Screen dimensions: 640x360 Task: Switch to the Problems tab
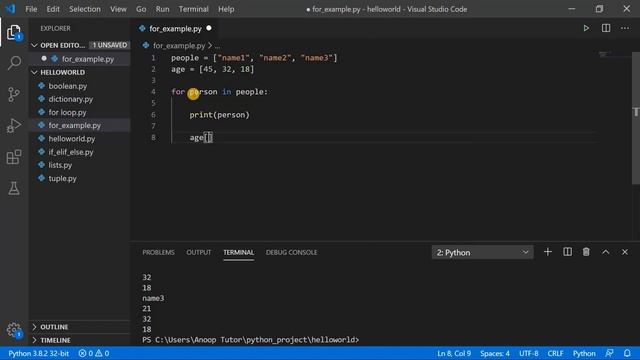click(x=158, y=252)
